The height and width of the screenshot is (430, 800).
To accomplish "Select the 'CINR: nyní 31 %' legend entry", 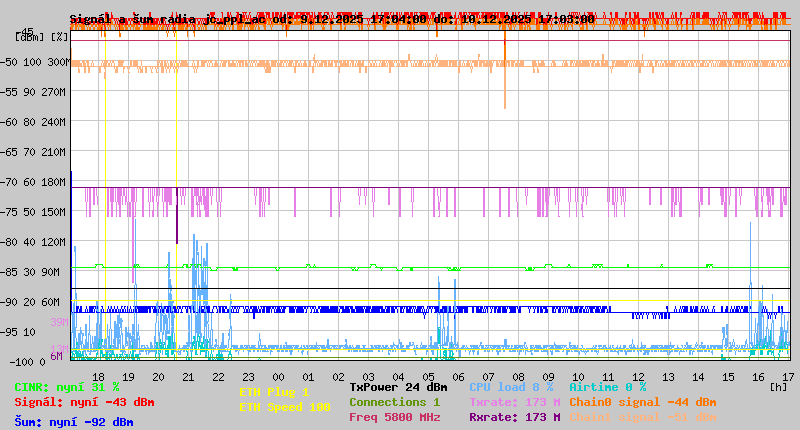I will 67,387.
